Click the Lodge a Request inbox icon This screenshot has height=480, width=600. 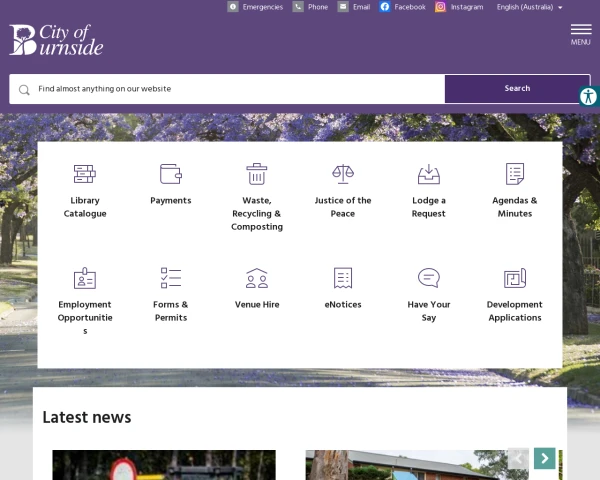pos(429,174)
